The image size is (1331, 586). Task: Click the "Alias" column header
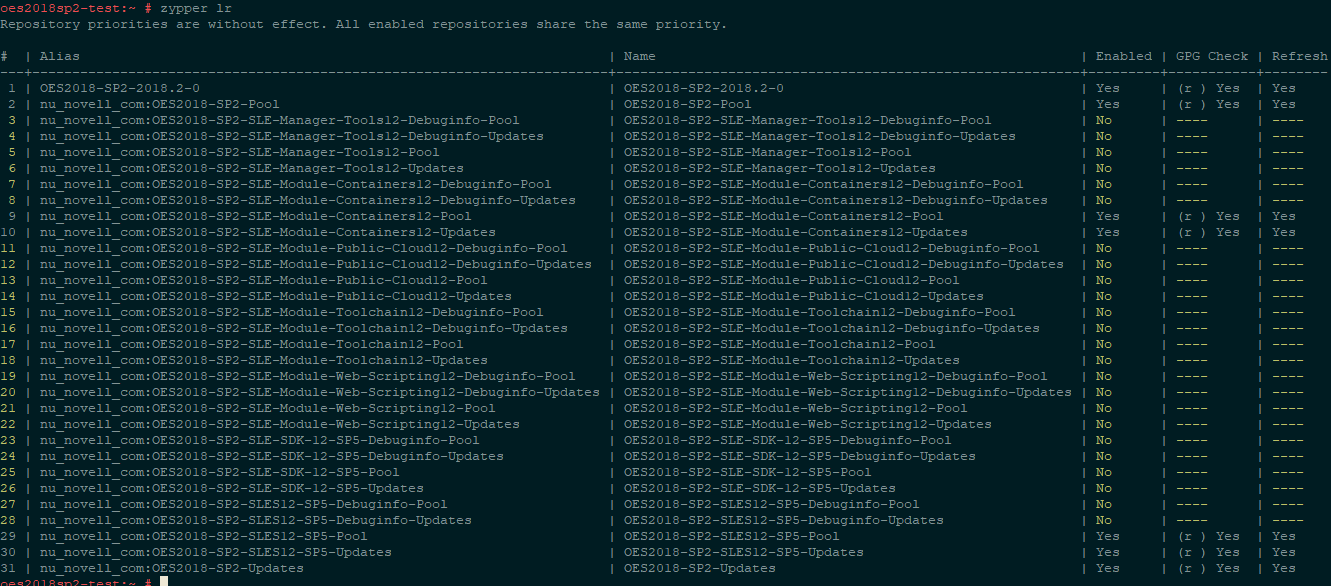(59, 56)
